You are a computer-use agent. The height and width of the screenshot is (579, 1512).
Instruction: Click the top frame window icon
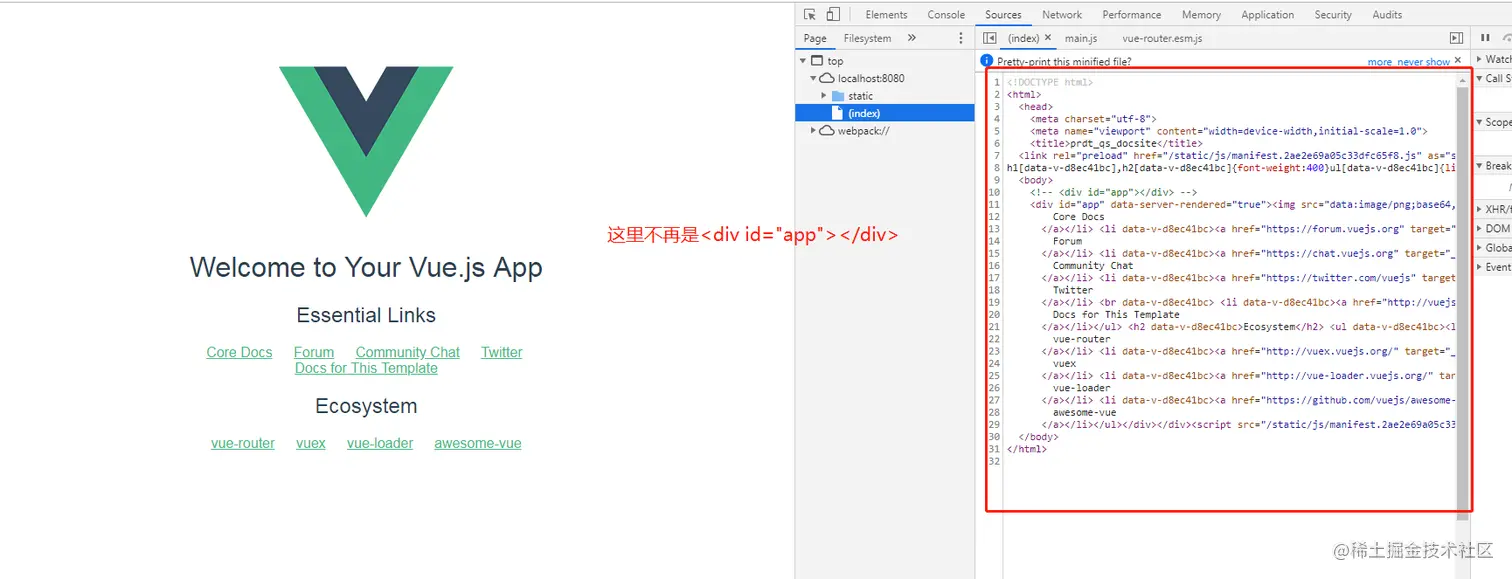[817, 61]
